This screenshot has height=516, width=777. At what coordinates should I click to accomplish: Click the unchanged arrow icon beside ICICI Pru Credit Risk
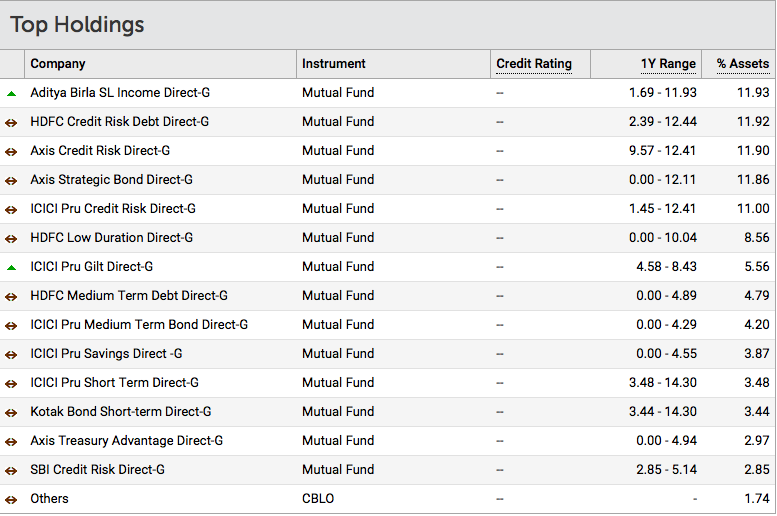pyautogui.click(x=11, y=210)
